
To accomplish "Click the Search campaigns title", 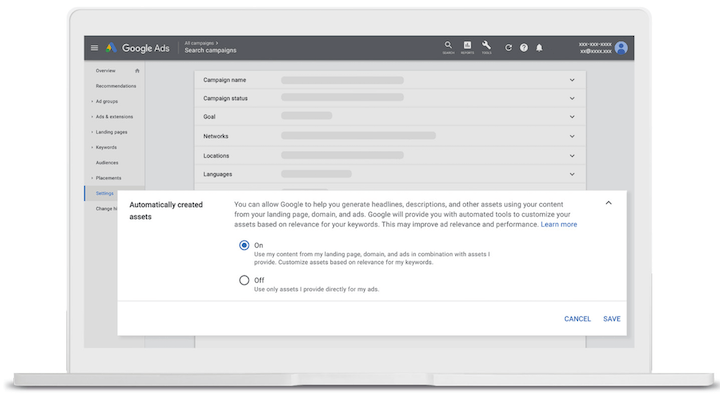I will pos(210,51).
